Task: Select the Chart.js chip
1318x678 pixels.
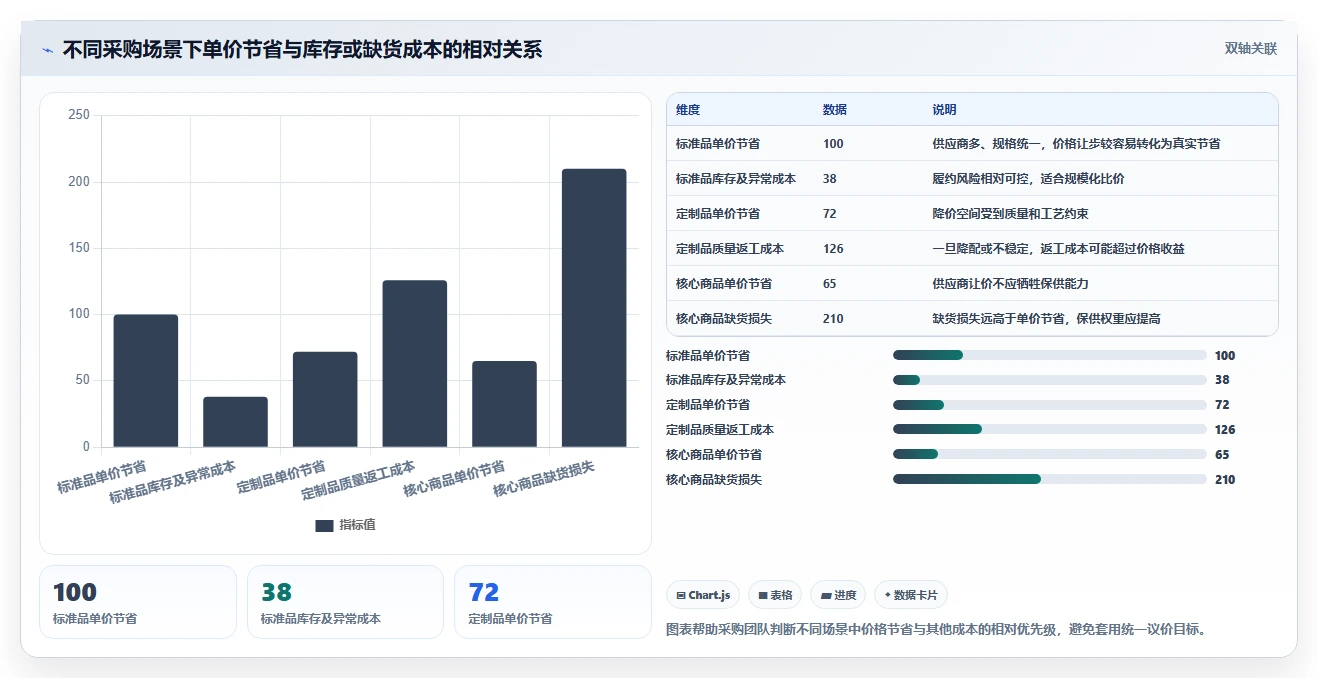Action: coord(703,595)
